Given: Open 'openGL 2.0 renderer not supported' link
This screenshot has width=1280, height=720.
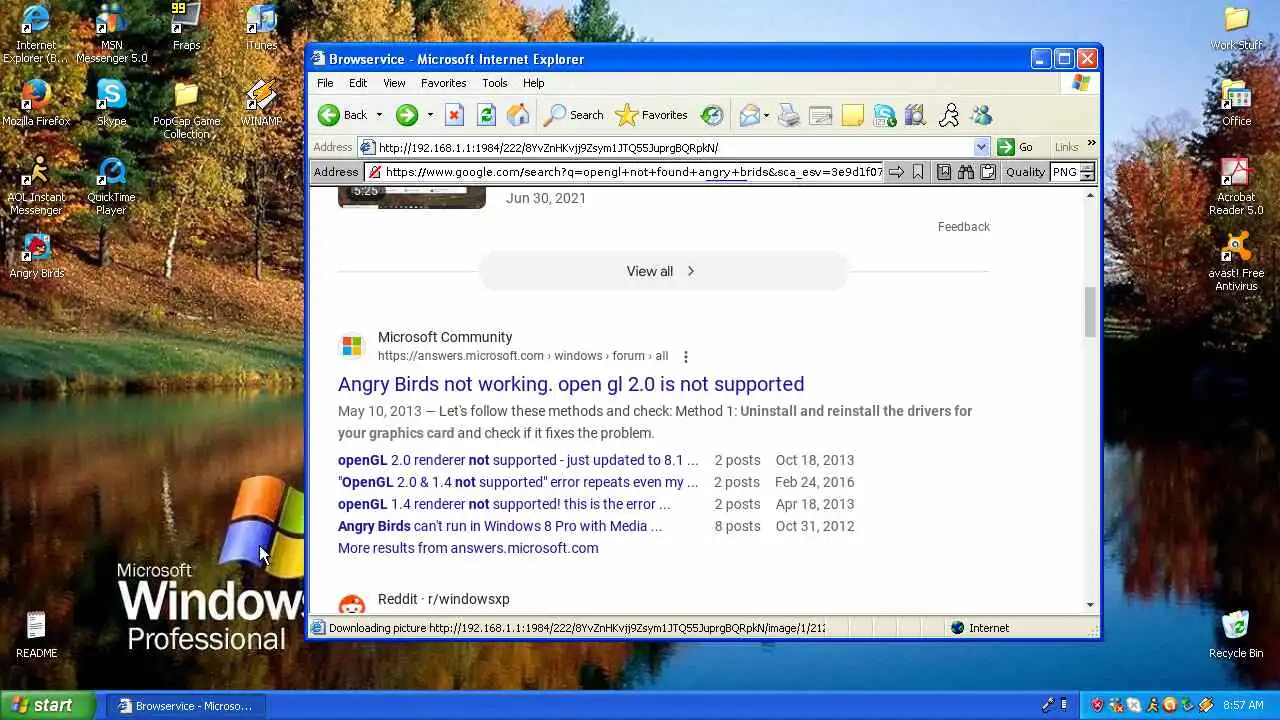Looking at the screenshot, I should click(x=518, y=460).
